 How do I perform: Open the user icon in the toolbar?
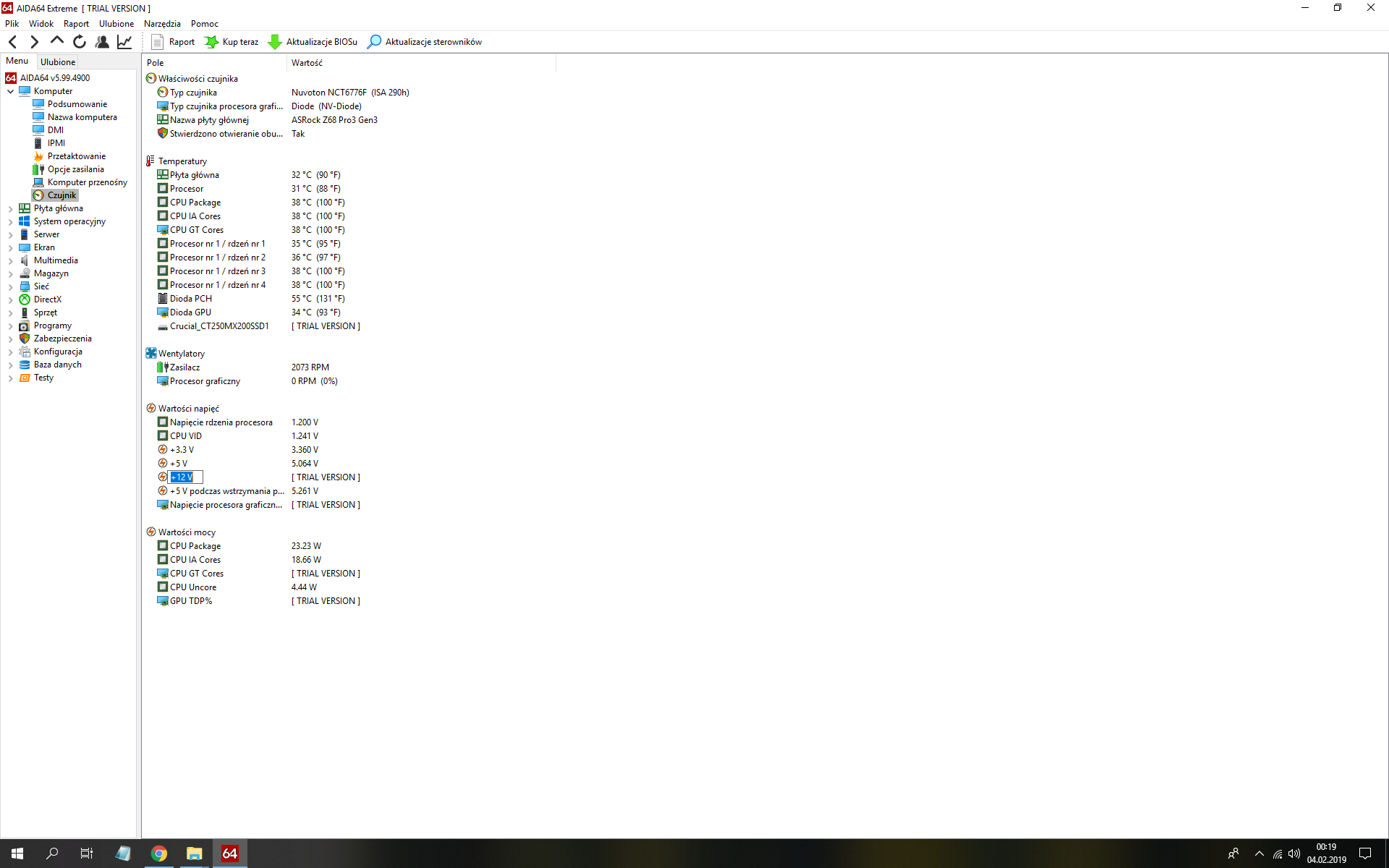102,42
